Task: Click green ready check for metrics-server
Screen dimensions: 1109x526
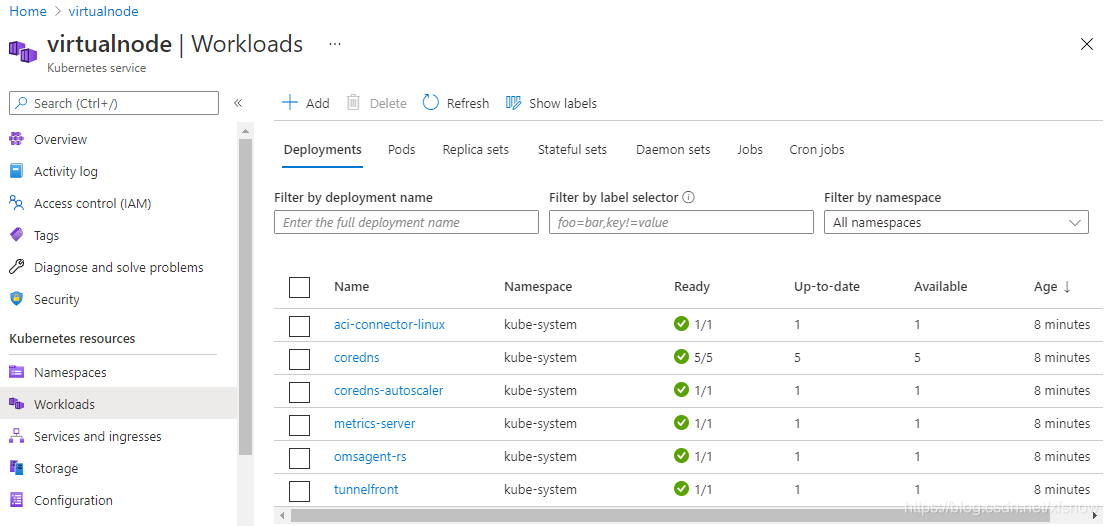Action: pyautogui.click(x=682, y=423)
